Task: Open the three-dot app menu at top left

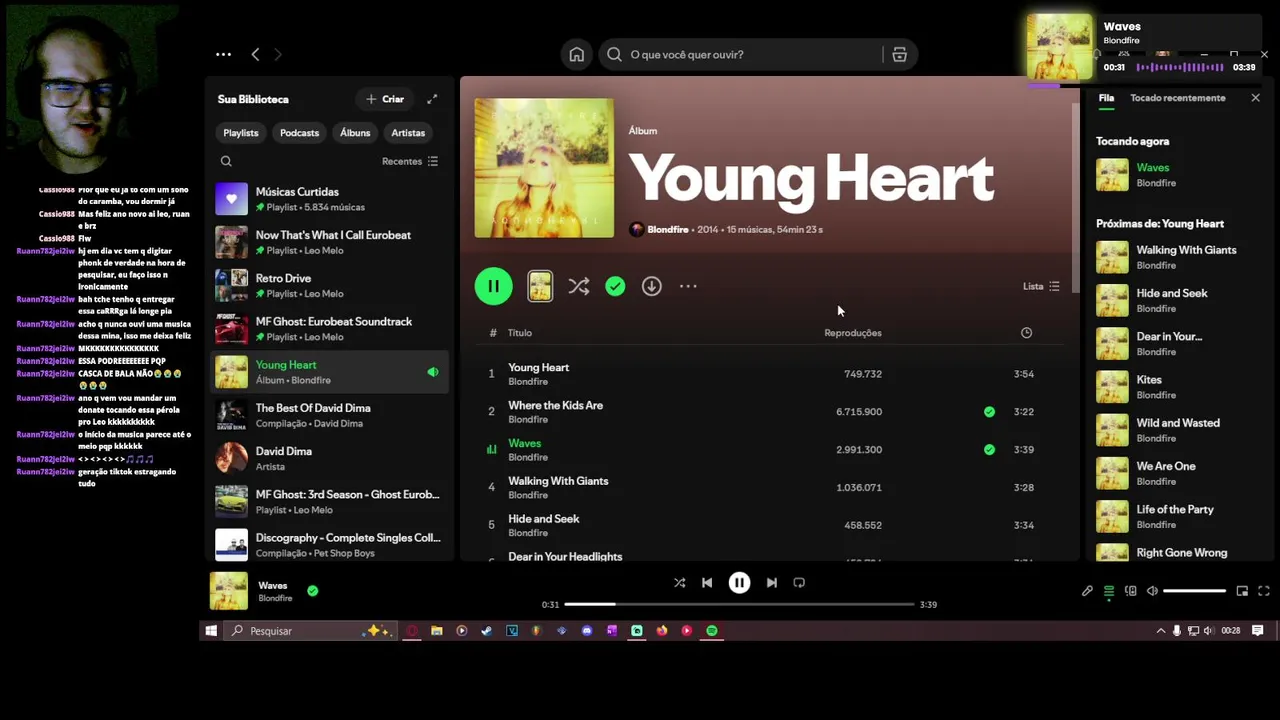Action: 223,54
